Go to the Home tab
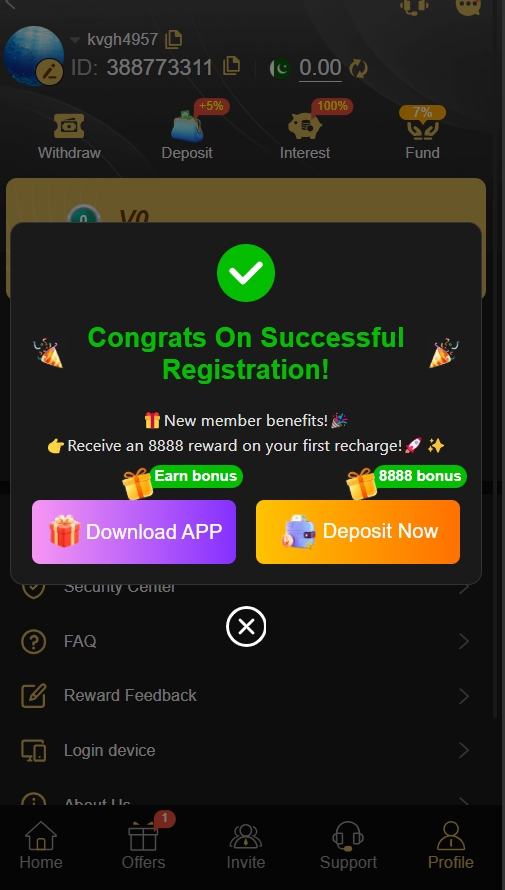This screenshot has width=505, height=890. pos(41,846)
